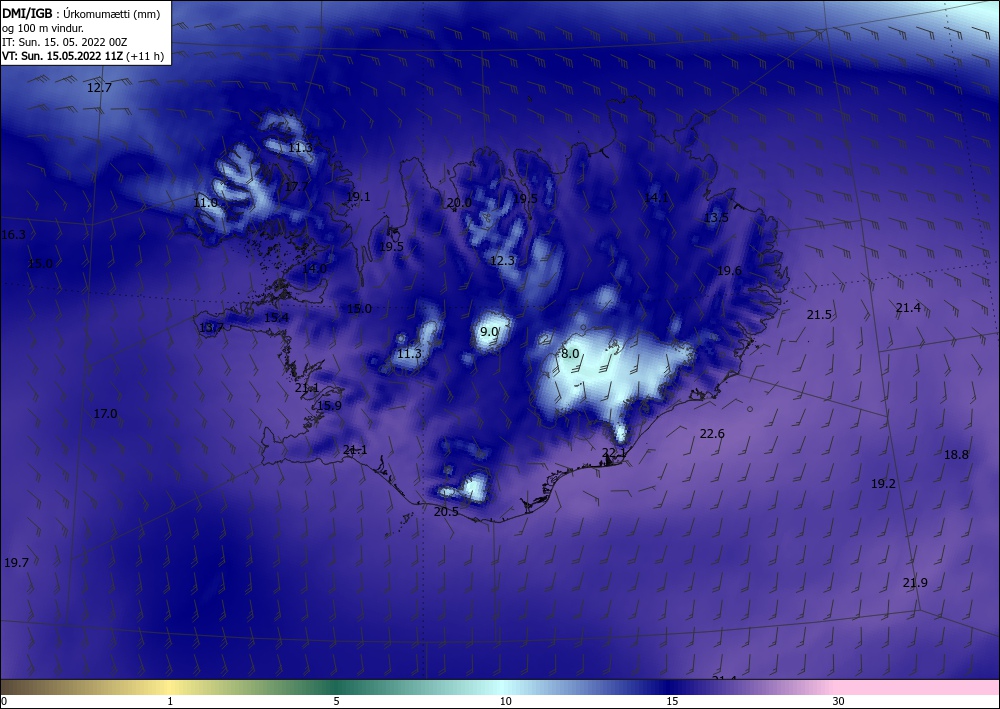The height and width of the screenshot is (709, 1000).
Task: Click the map value "11.0"
Action: point(205,203)
